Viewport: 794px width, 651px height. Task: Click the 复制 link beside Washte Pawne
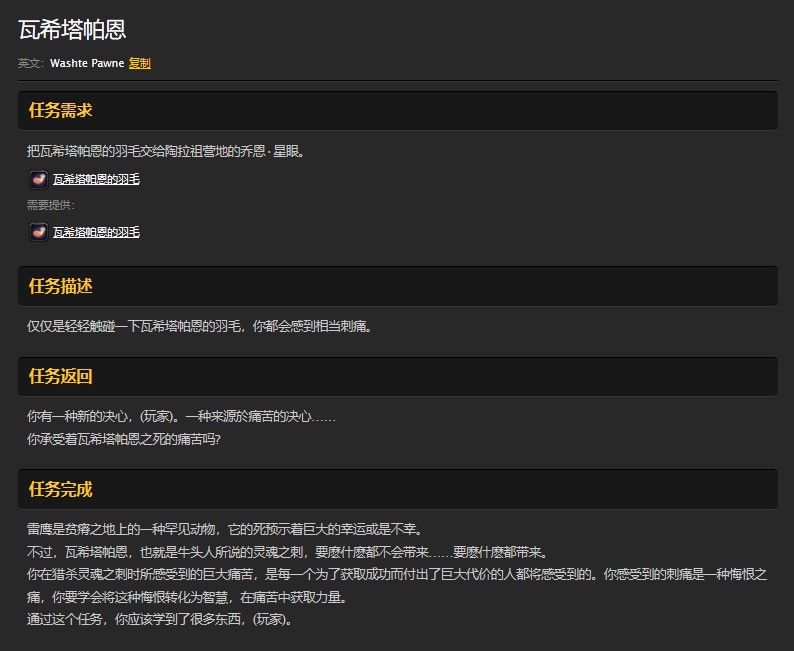(x=140, y=63)
